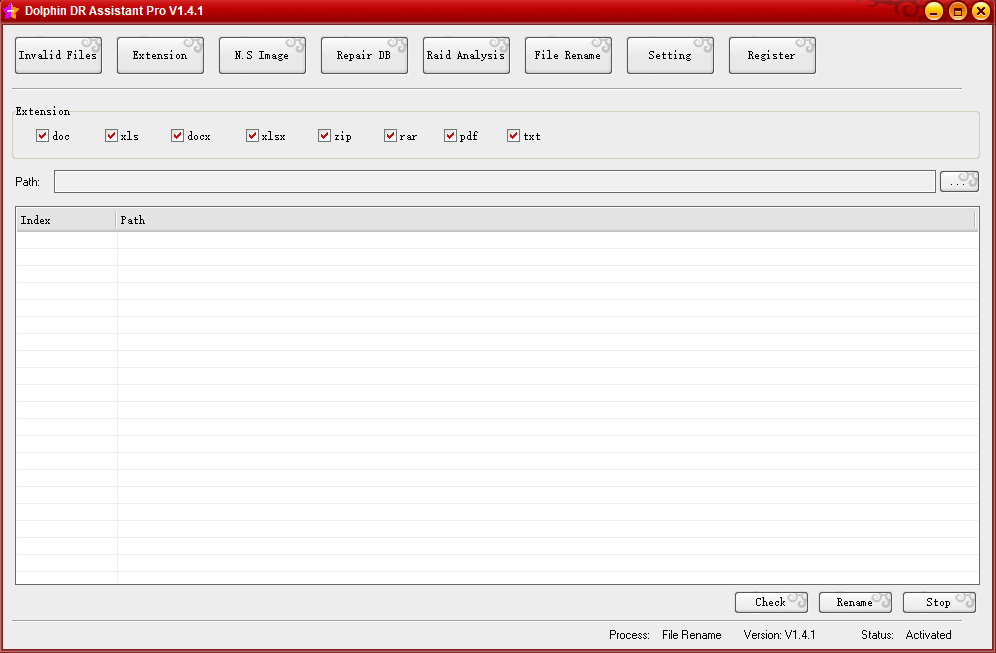Open the Repair DB module

click(x=364, y=55)
